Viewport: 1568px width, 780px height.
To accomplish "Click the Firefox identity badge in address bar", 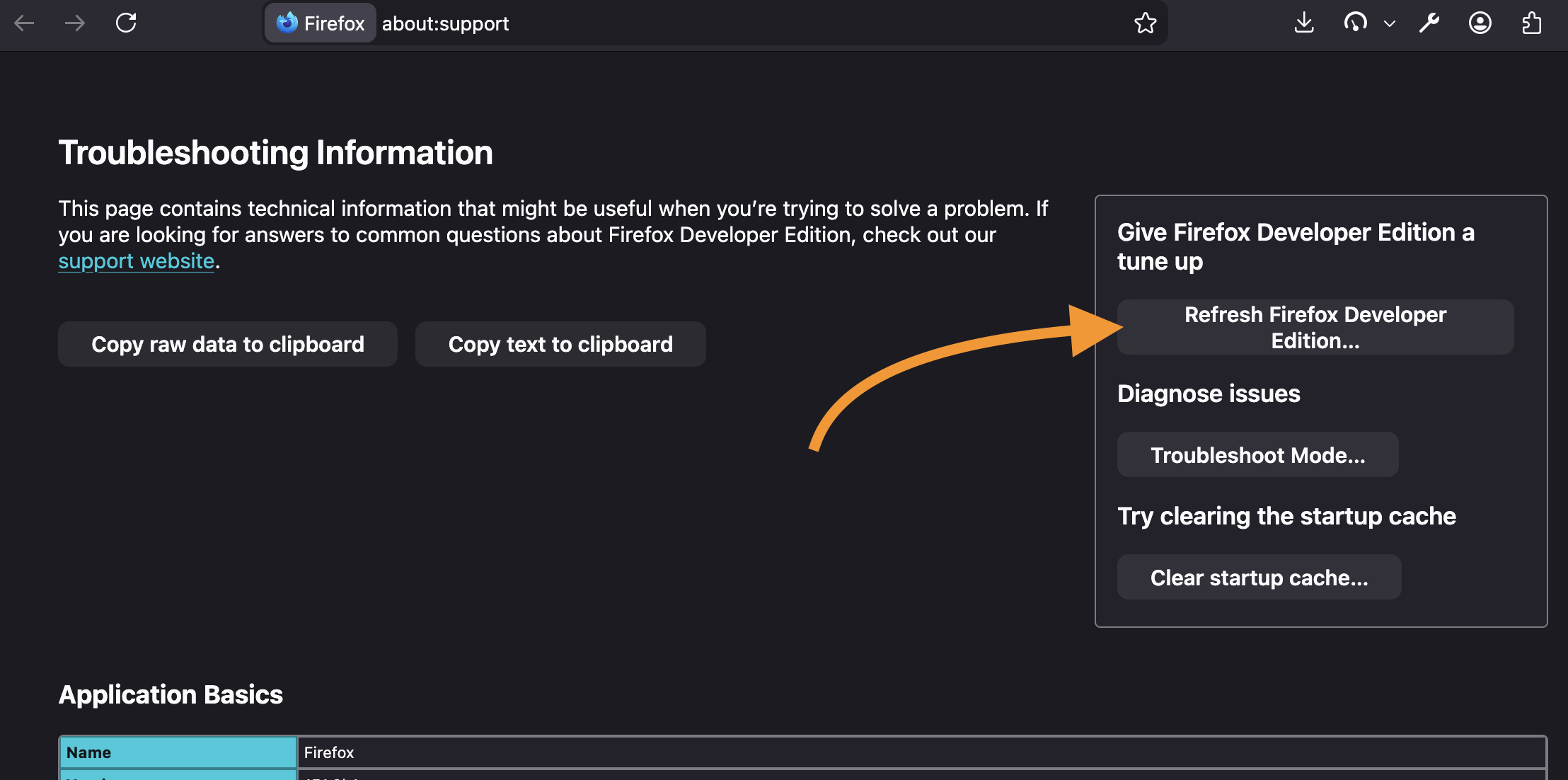I will pyautogui.click(x=321, y=23).
